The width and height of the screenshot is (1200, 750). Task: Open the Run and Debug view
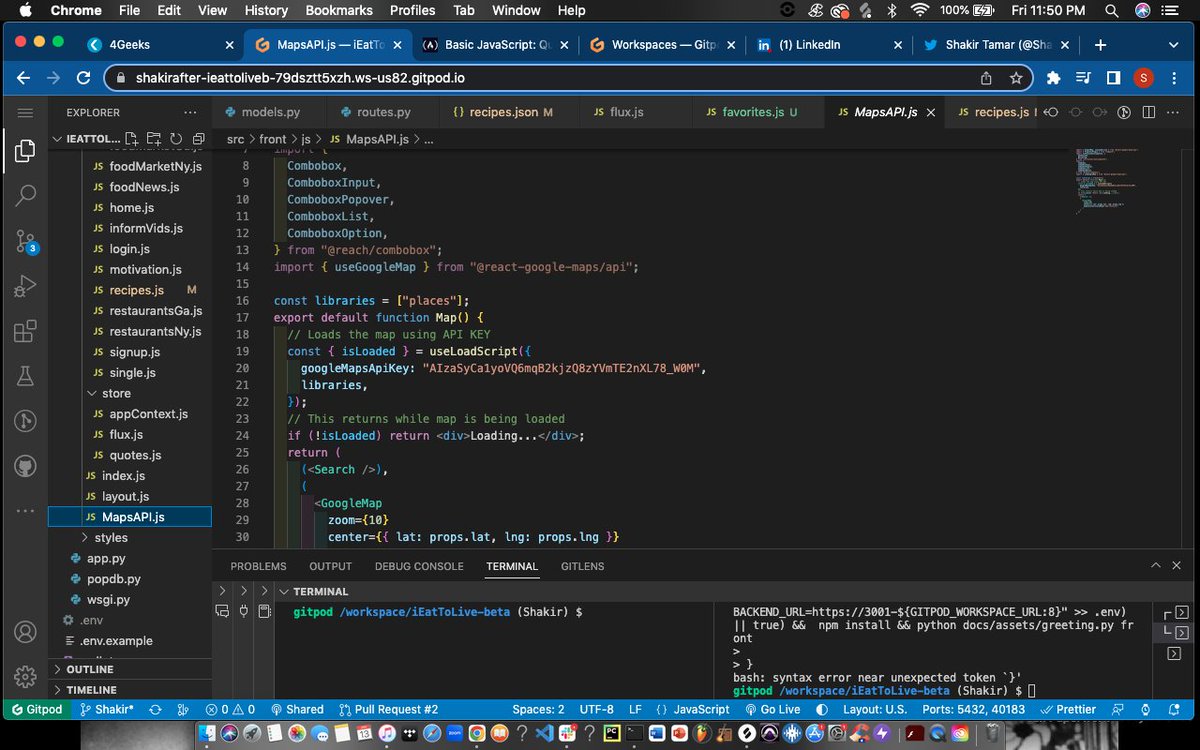(x=26, y=287)
